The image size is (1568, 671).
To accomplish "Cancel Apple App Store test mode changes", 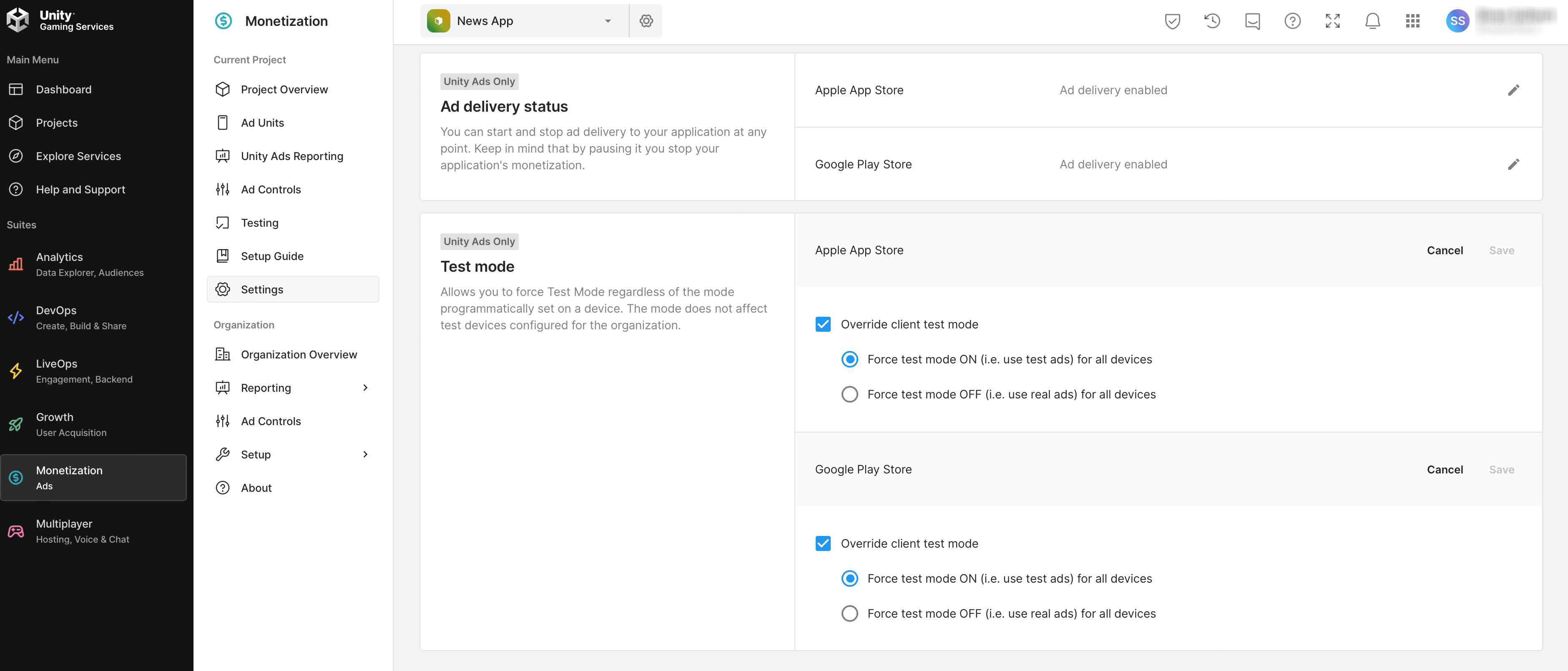I will (x=1445, y=250).
